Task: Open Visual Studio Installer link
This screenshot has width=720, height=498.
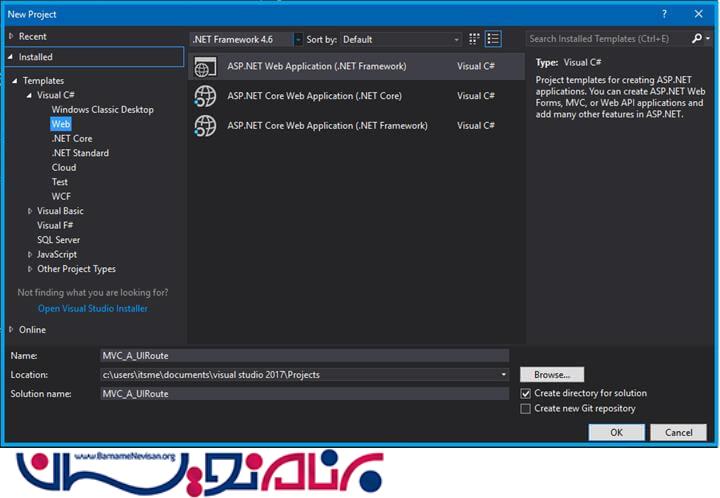Action: (92, 309)
